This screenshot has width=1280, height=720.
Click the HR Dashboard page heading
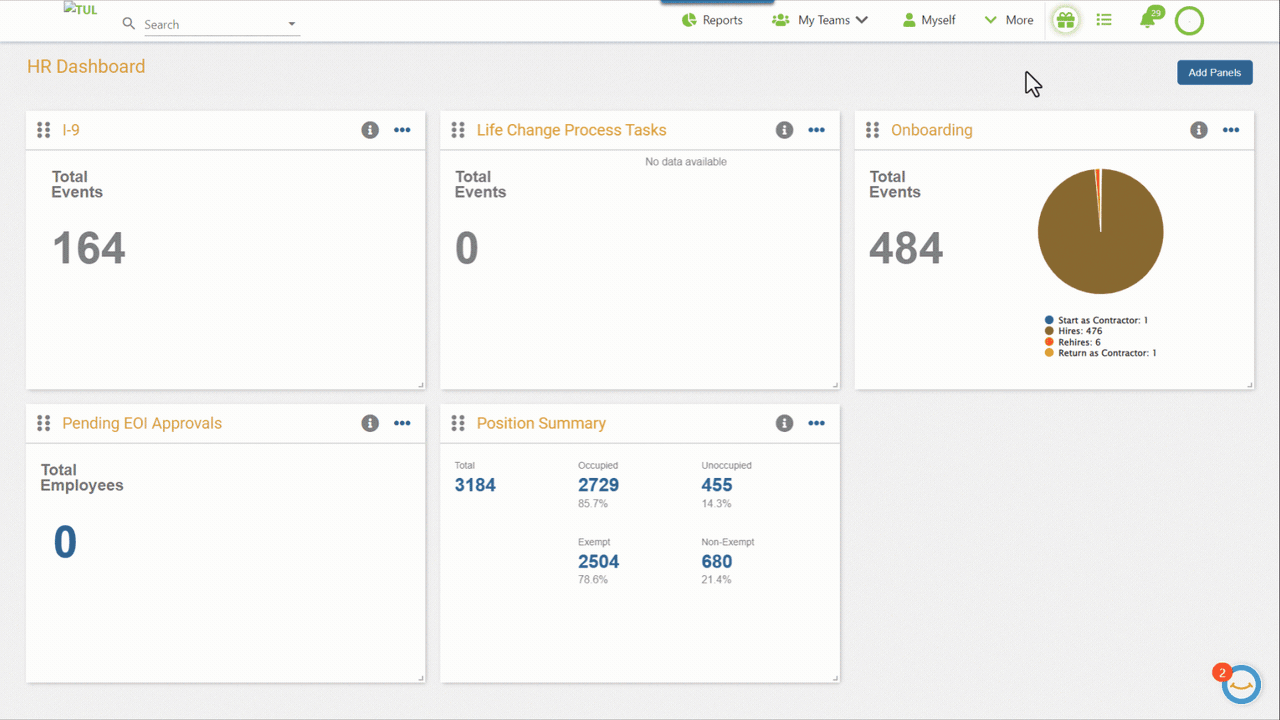[86, 66]
